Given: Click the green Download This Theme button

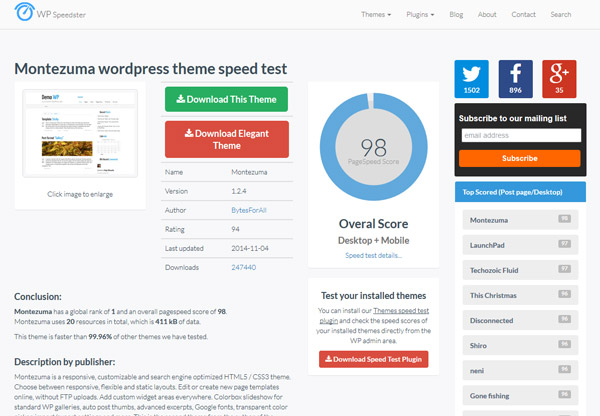Looking at the screenshot, I should pos(227,99).
